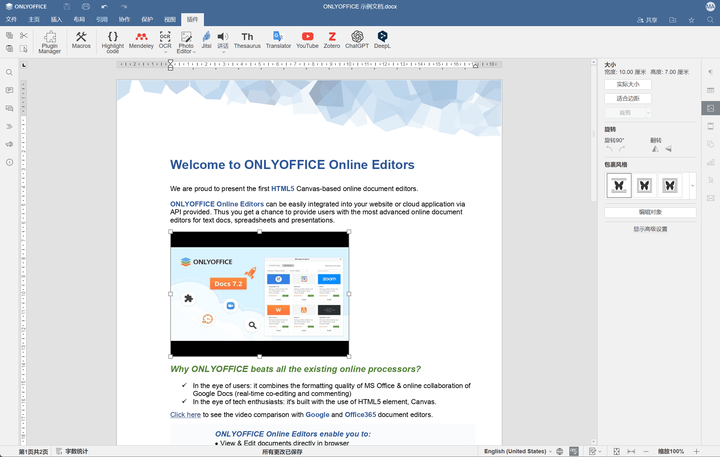This screenshot has height=457, width=720.
Task: Click the cut scissors icon
Action: click(x=24, y=35)
